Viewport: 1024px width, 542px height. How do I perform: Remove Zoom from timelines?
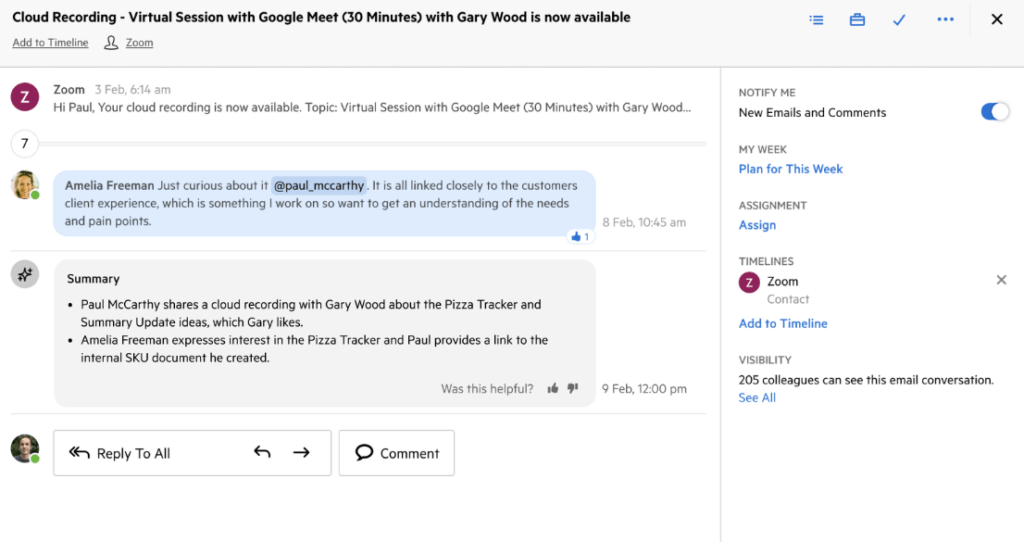(1001, 280)
